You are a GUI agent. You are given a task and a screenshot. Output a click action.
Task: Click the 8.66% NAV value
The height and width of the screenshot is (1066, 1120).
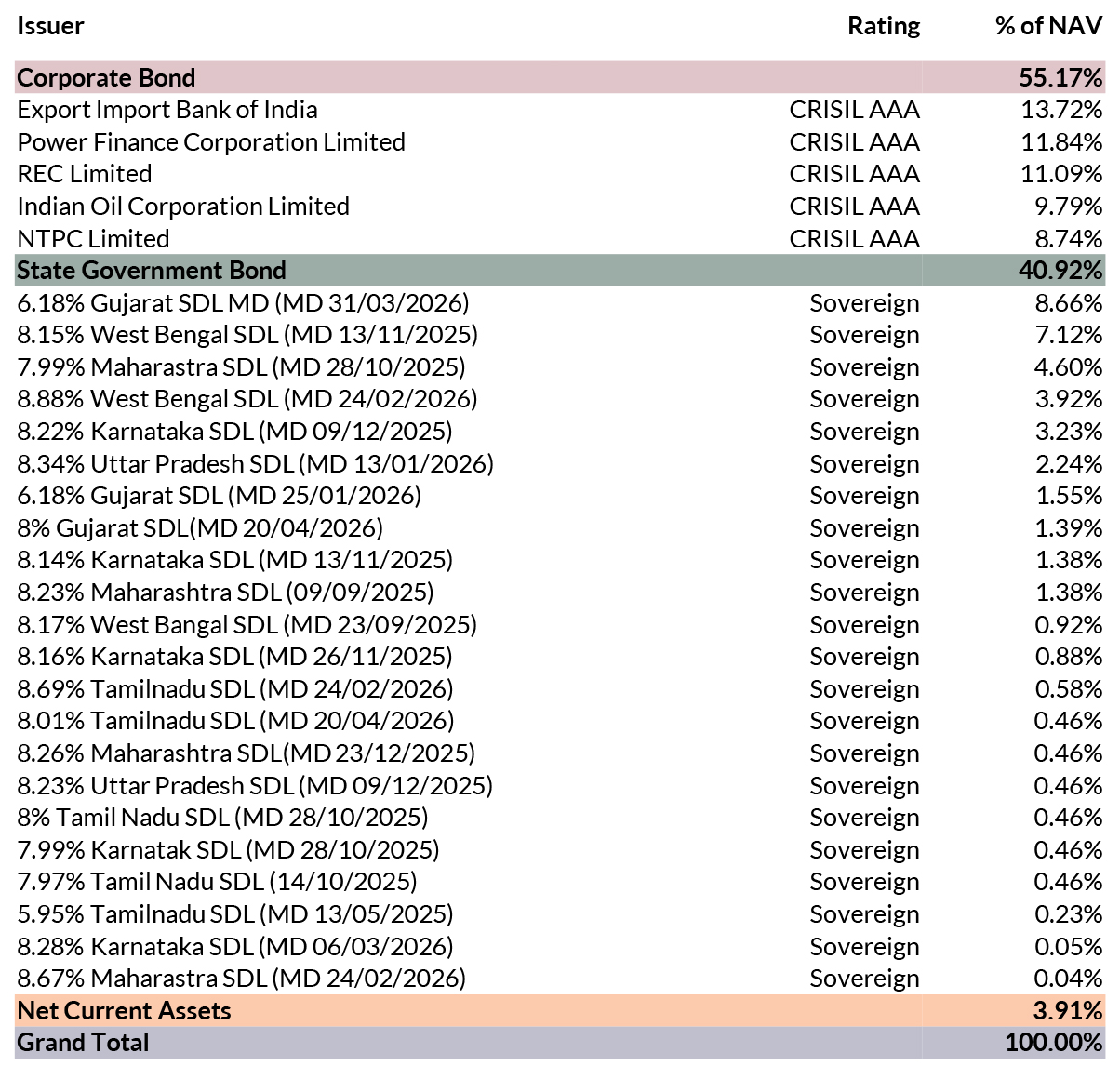point(1068,302)
